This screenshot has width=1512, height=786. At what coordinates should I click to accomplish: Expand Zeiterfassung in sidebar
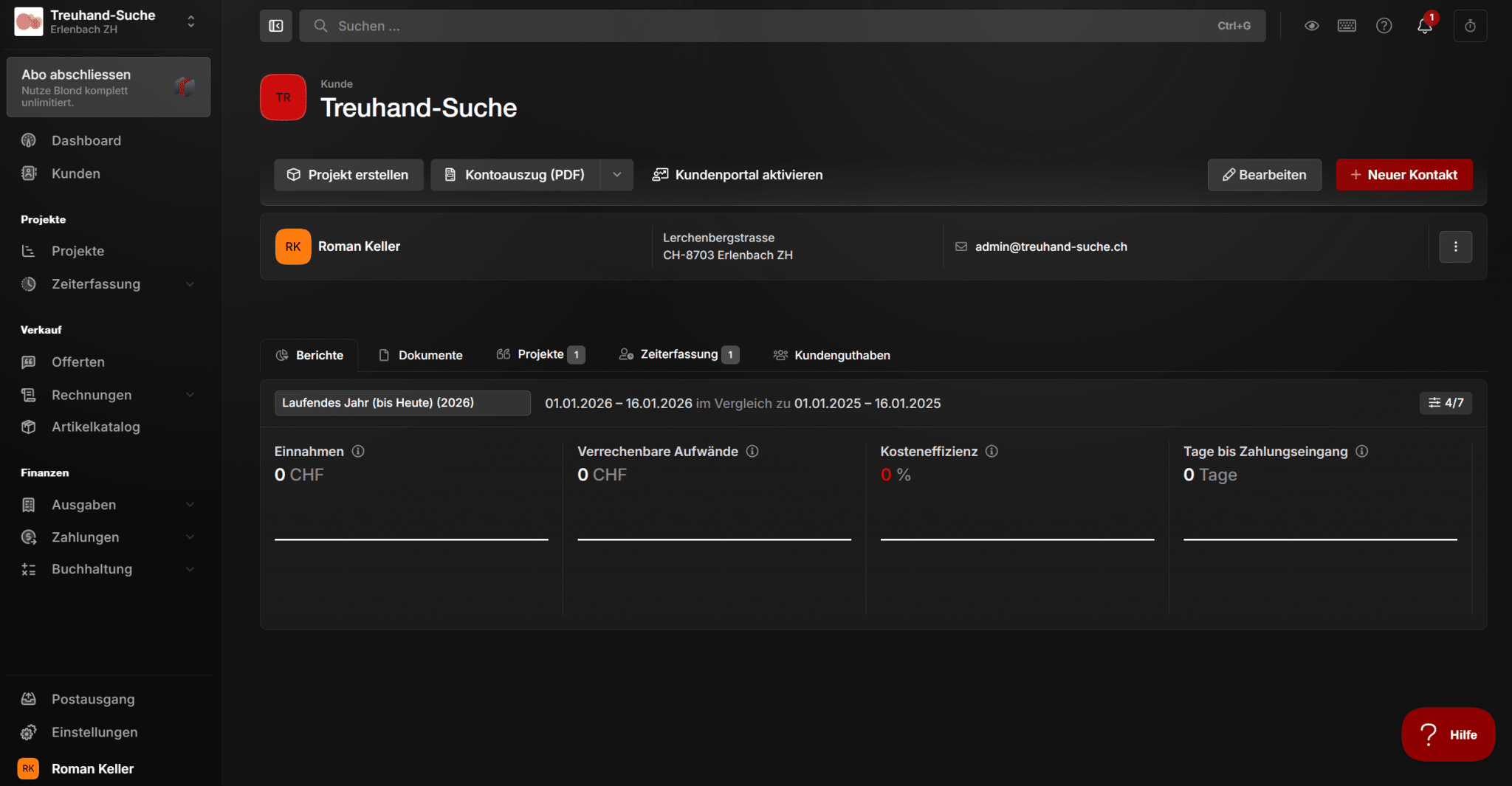coord(190,284)
